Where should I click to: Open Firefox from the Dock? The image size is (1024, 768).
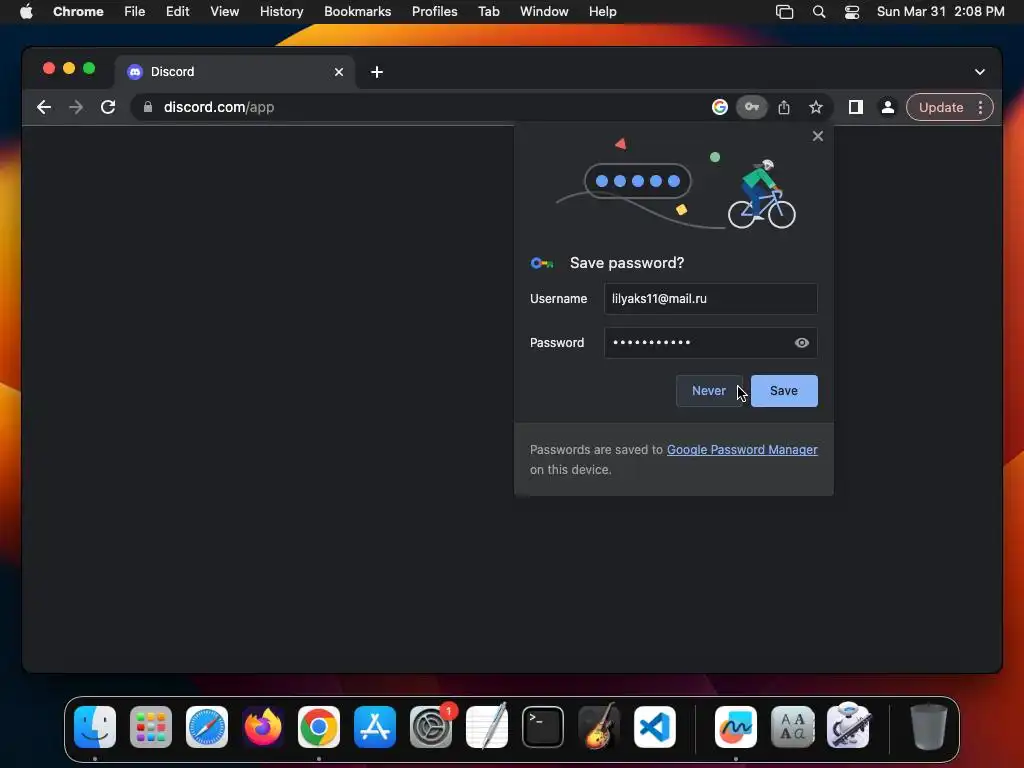[x=263, y=727]
